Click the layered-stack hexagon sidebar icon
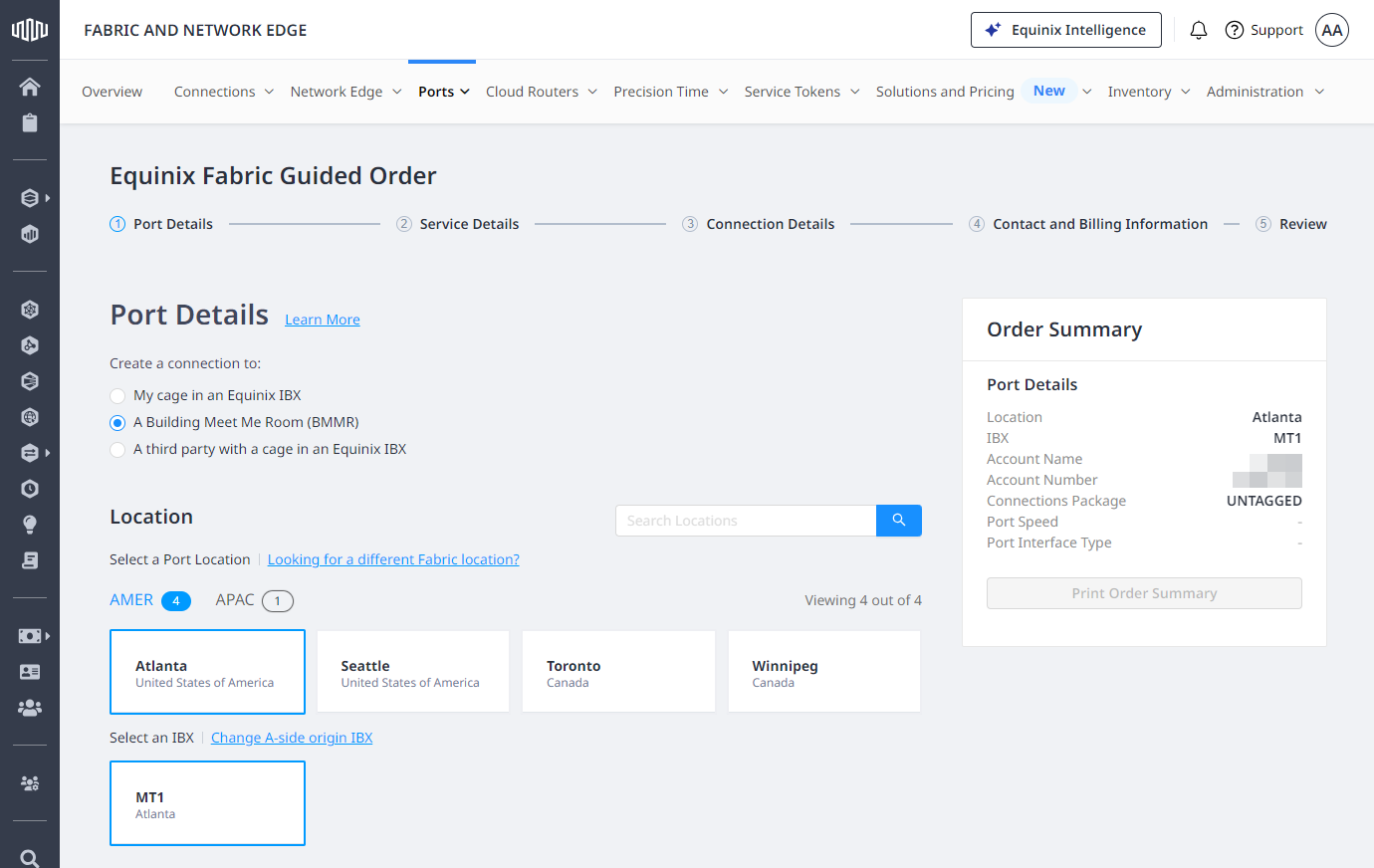Image resolution: width=1374 pixels, height=868 pixels. pyautogui.click(x=30, y=198)
